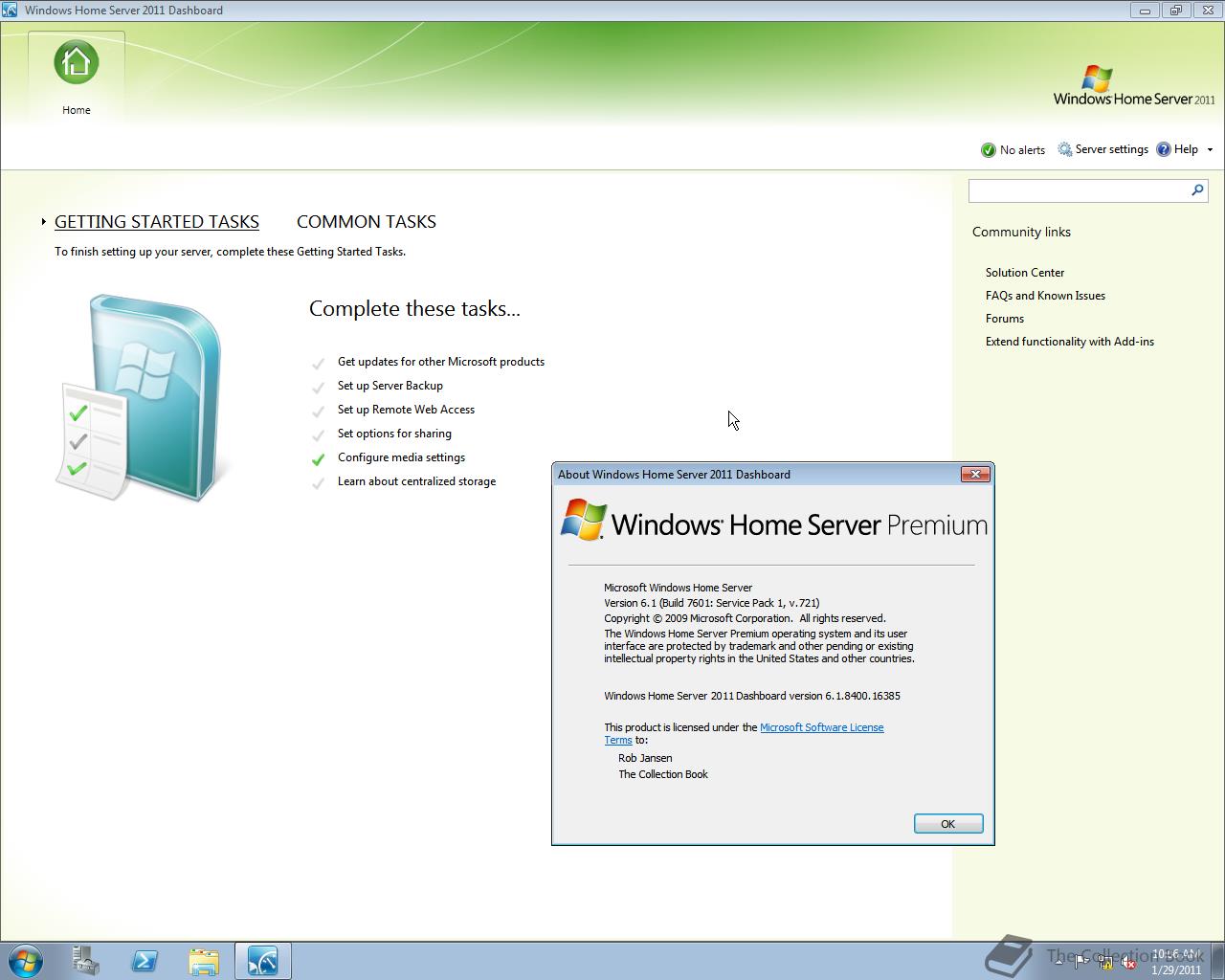Toggle the checkmark for Learn about centralized storage
The height and width of the screenshot is (980, 1225).
pyautogui.click(x=318, y=482)
